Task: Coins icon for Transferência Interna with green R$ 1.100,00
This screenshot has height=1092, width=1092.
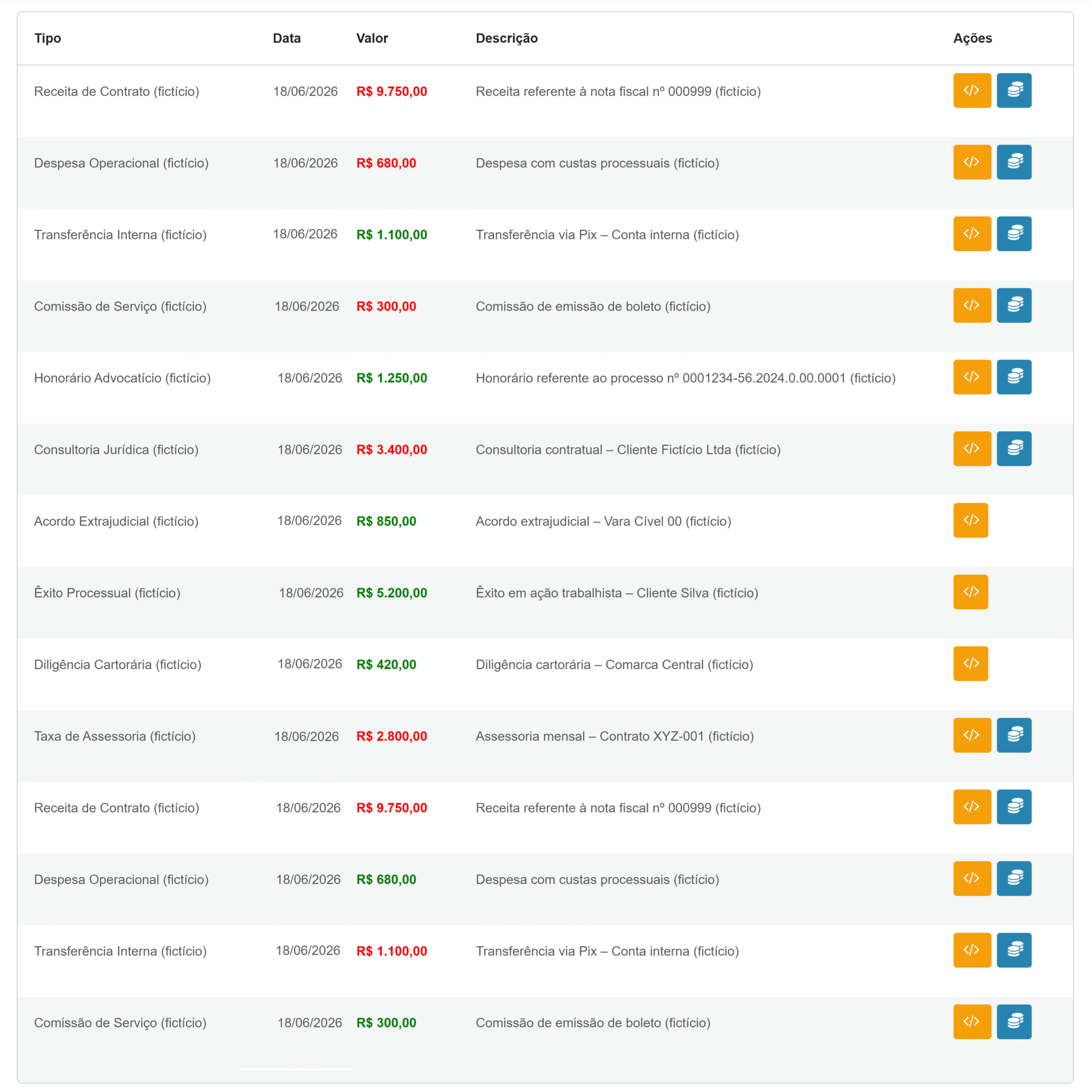Action: 1014,234
